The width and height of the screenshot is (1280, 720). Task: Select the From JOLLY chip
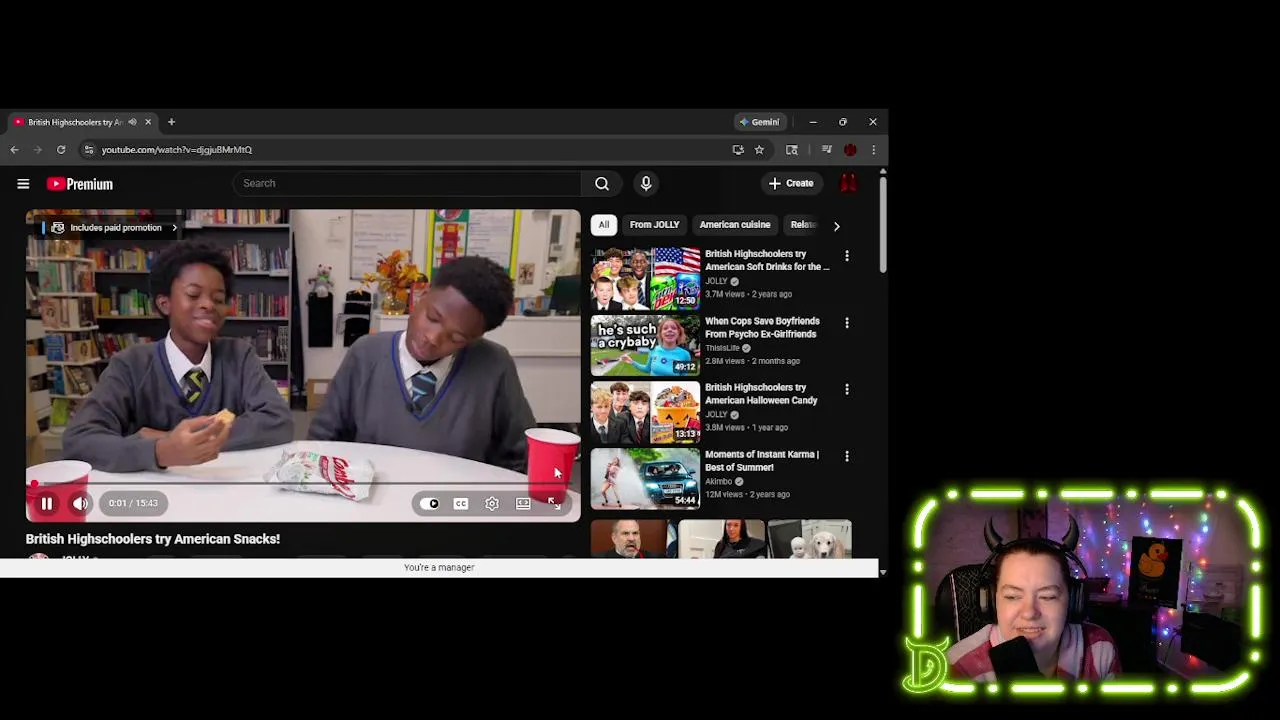[x=655, y=225]
